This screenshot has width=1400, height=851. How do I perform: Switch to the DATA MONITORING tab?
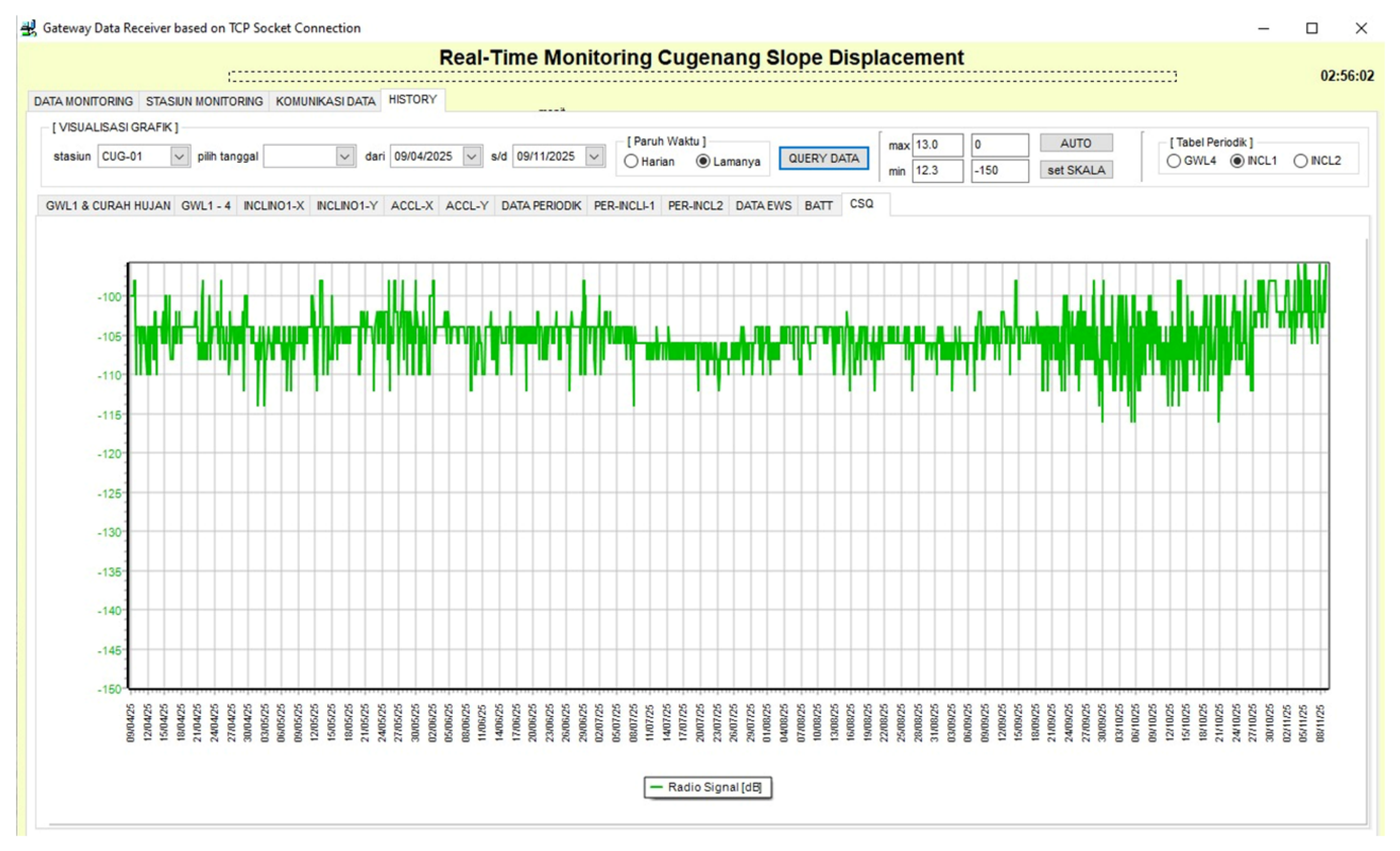click(x=83, y=101)
